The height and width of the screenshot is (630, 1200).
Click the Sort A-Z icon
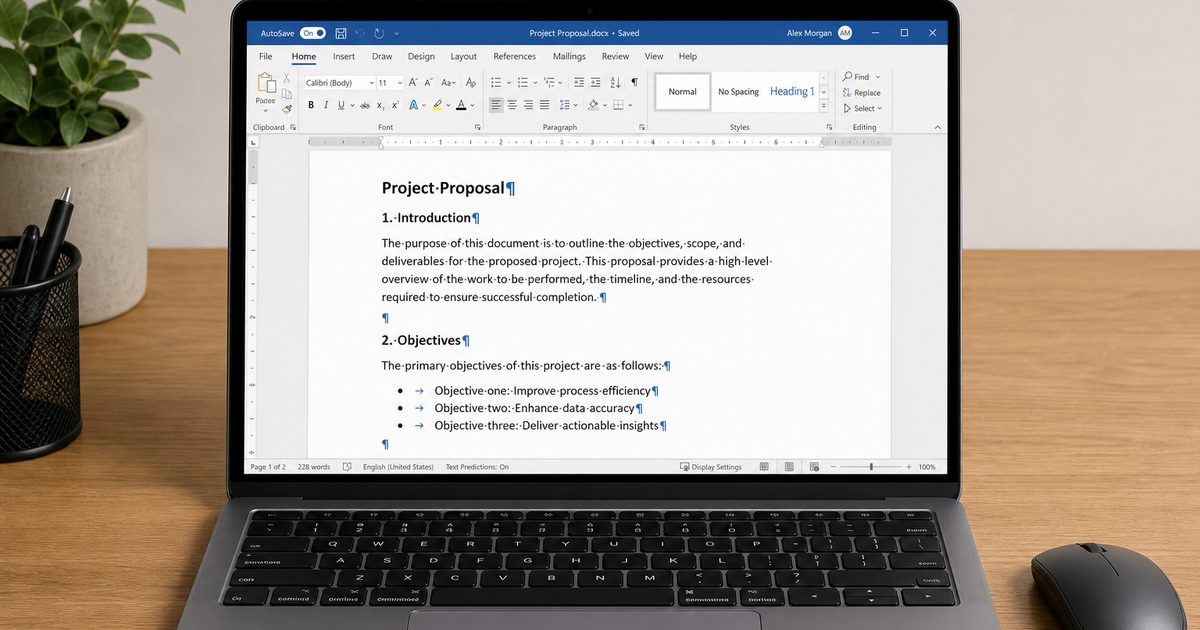click(x=615, y=82)
